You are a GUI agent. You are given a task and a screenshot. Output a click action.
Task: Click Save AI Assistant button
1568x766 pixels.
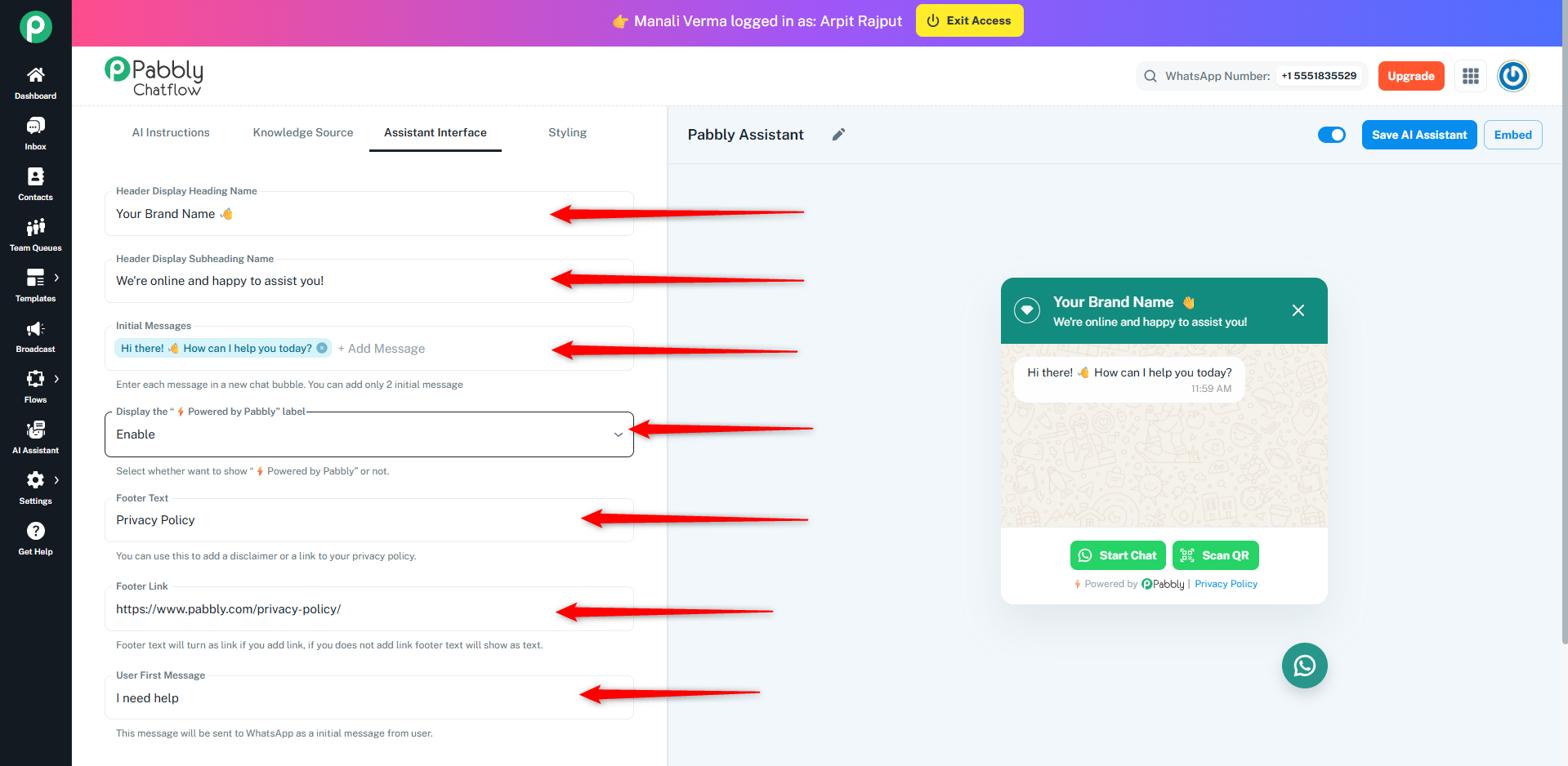[x=1419, y=135]
